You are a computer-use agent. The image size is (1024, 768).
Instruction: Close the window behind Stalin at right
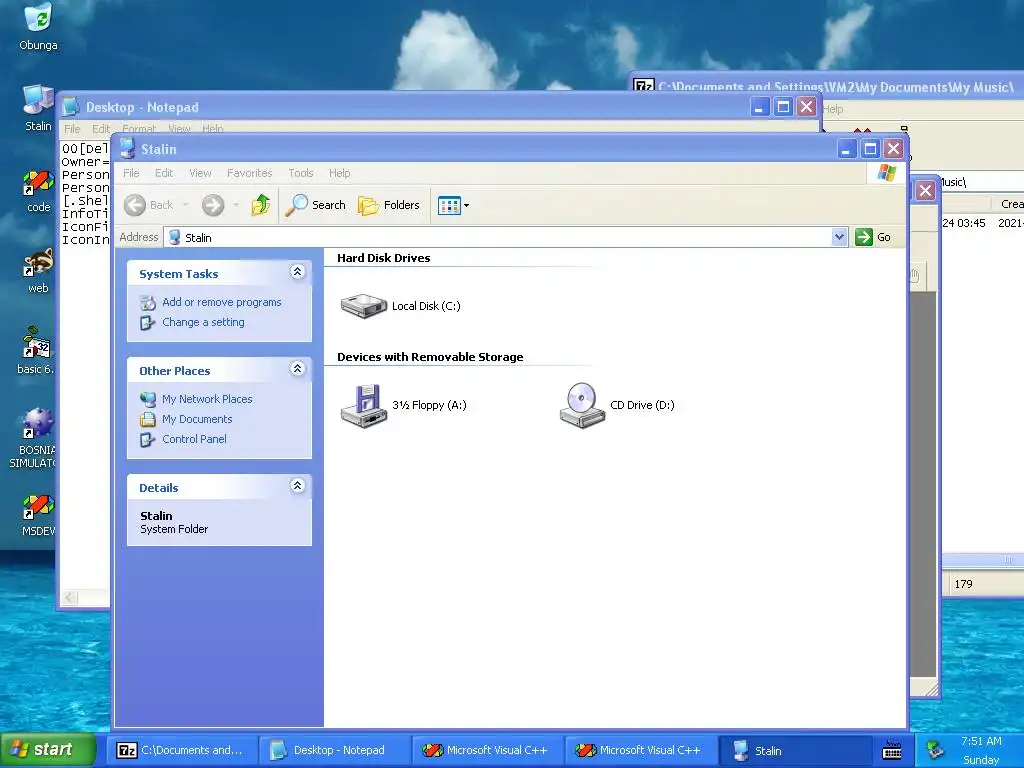(925, 191)
